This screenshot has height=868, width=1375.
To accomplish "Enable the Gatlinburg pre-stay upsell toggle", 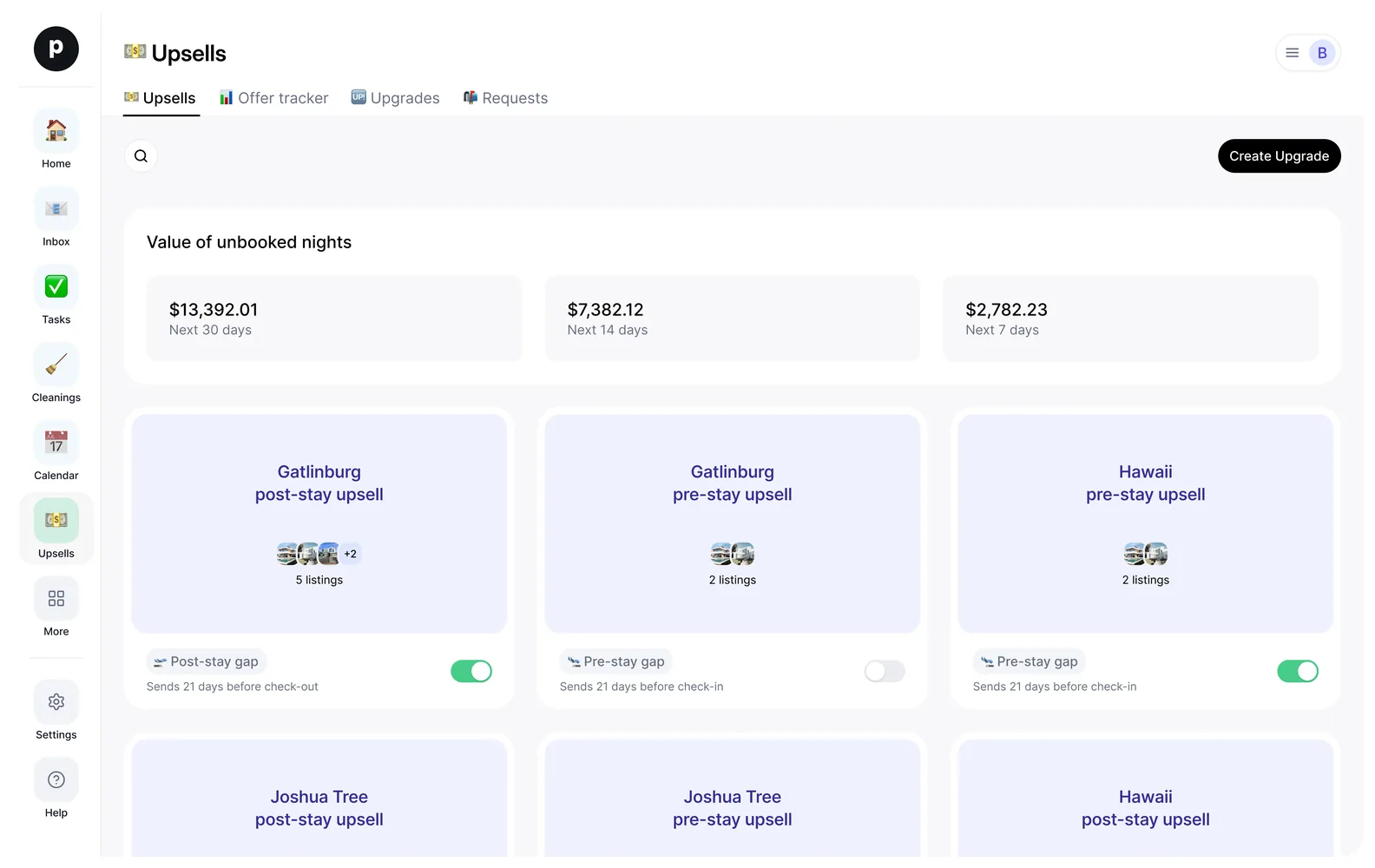I will (885, 671).
